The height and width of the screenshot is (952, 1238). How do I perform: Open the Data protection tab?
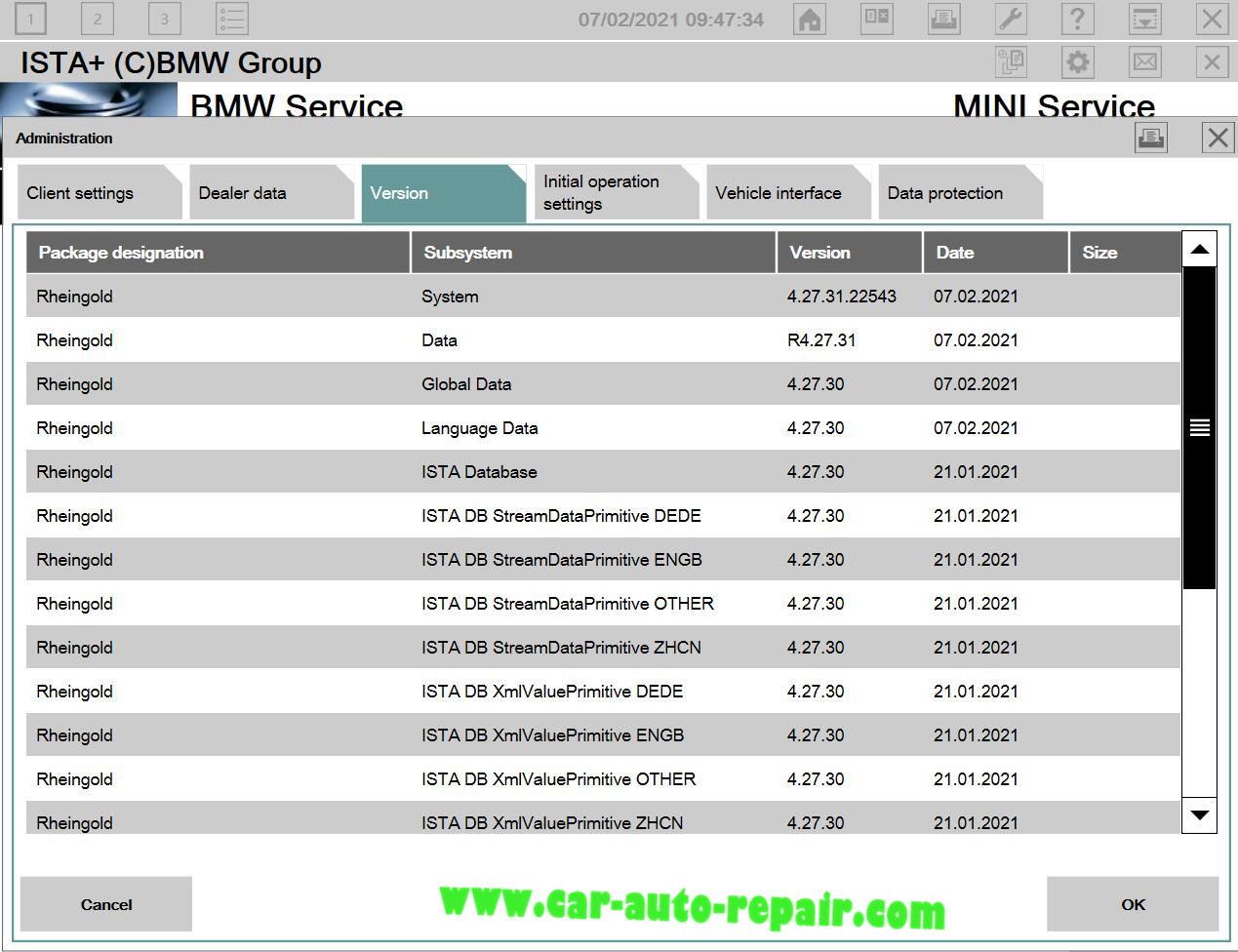[960, 193]
